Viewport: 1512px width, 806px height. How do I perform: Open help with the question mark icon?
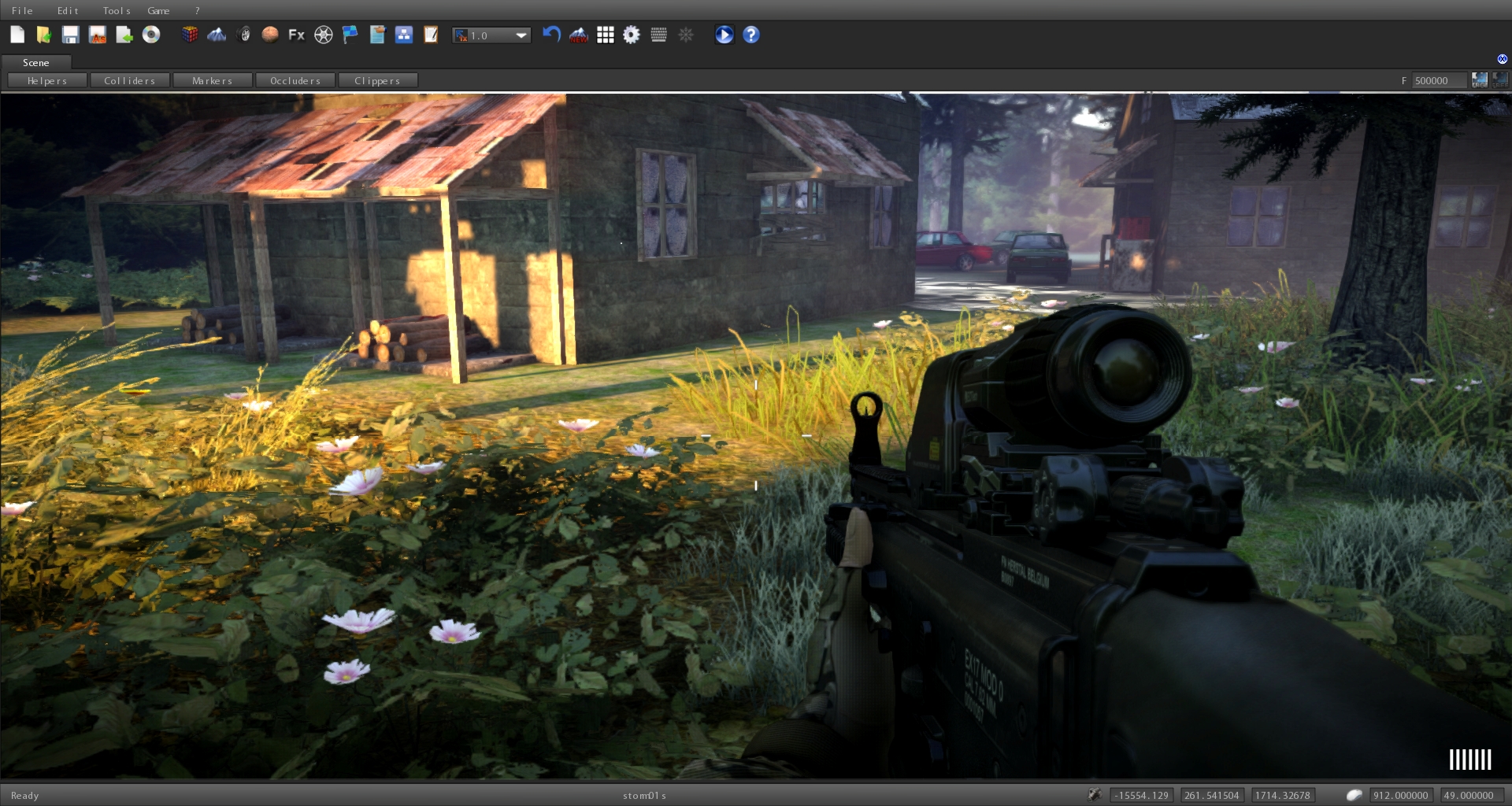tap(751, 35)
